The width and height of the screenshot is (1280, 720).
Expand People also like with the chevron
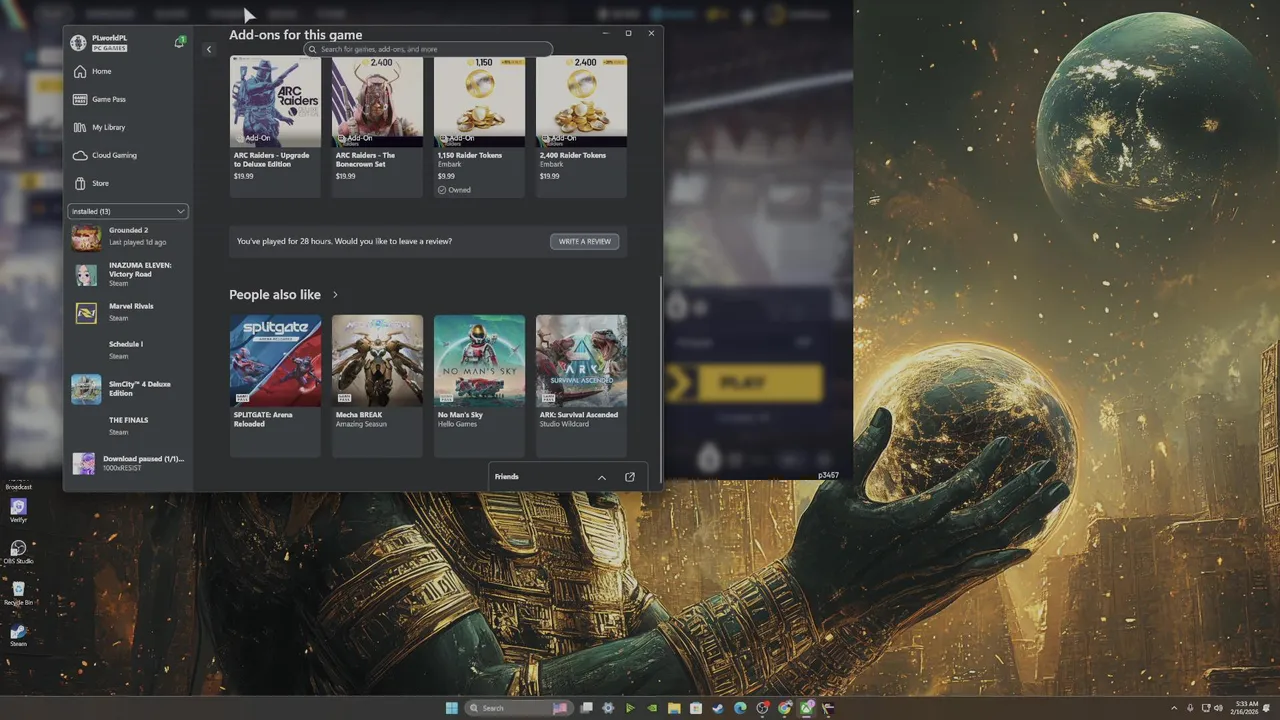pyautogui.click(x=335, y=295)
